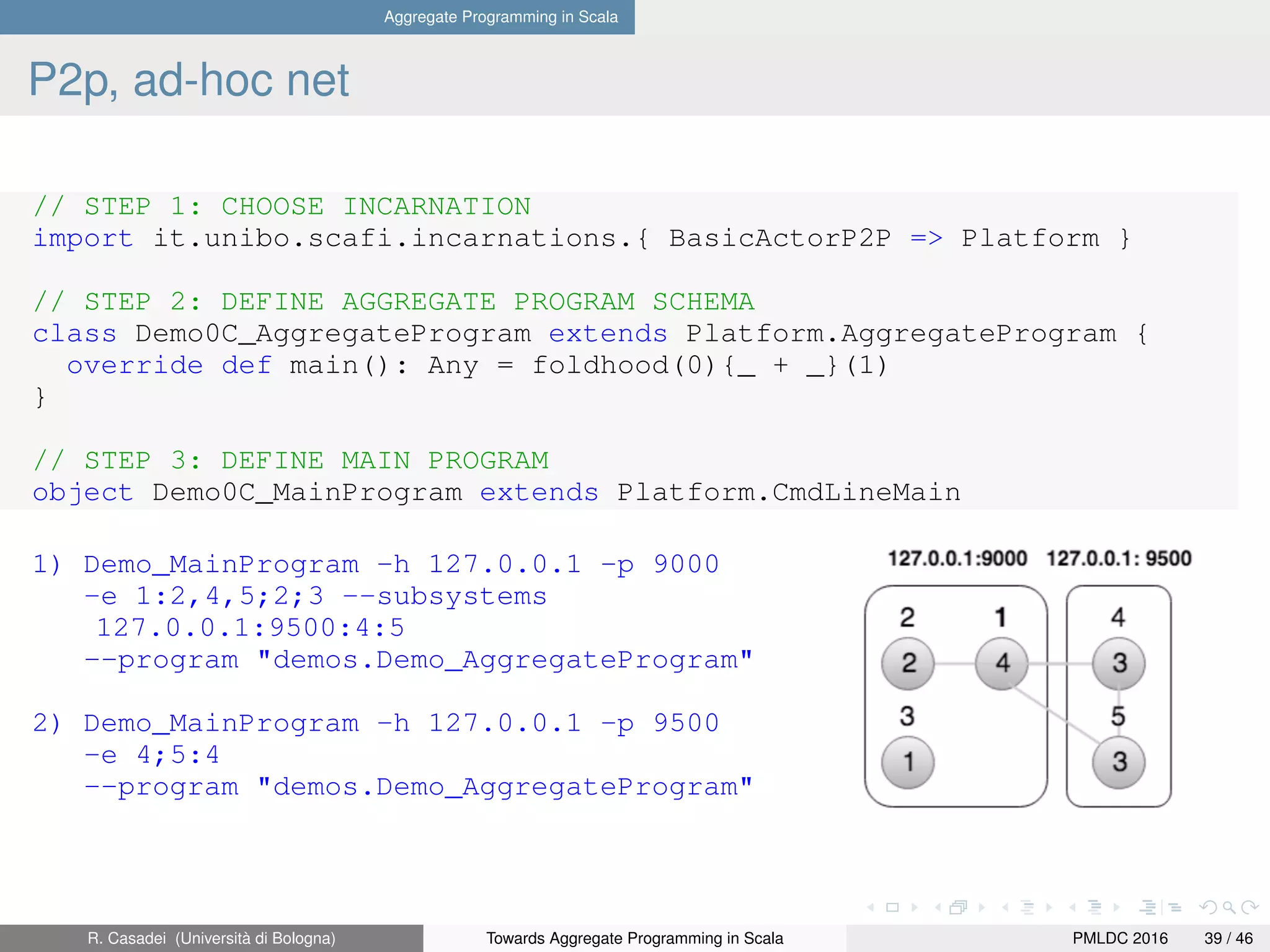This screenshot has height=952, width=1270.
Task: Click the slide title P2p, ad-hoc net
Action: point(189,81)
